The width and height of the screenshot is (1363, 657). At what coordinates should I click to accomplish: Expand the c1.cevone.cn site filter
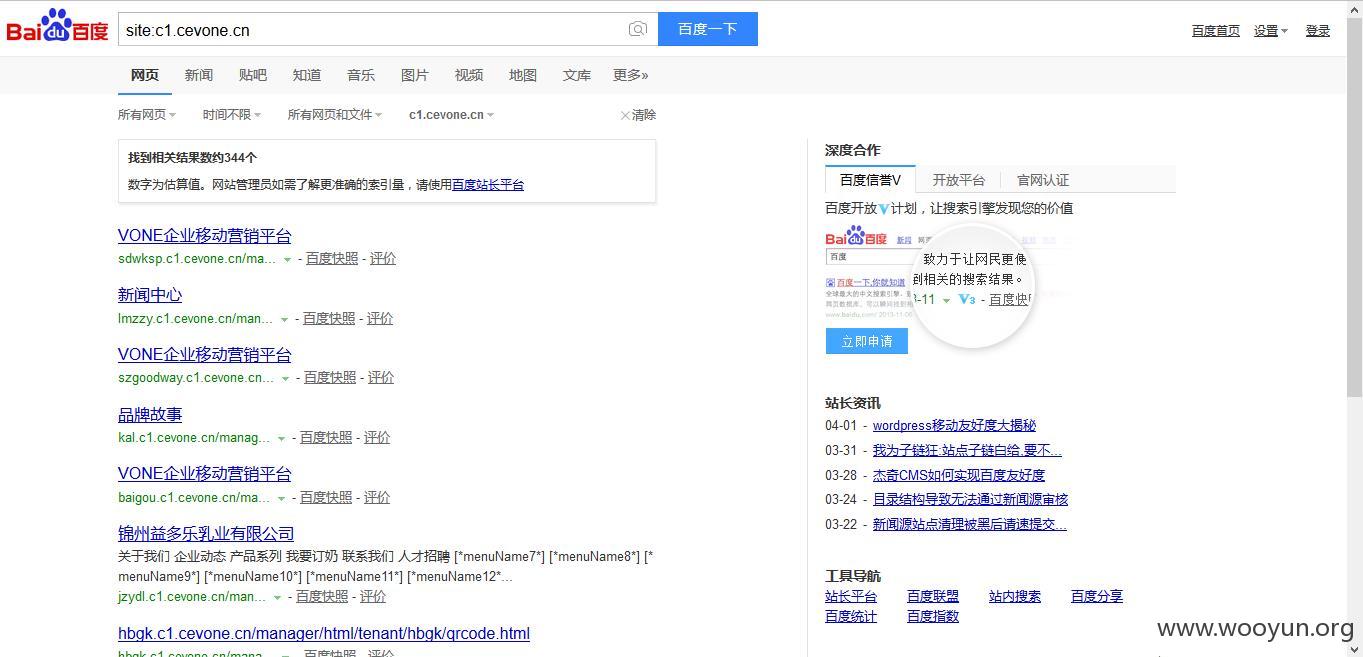coord(452,115)
